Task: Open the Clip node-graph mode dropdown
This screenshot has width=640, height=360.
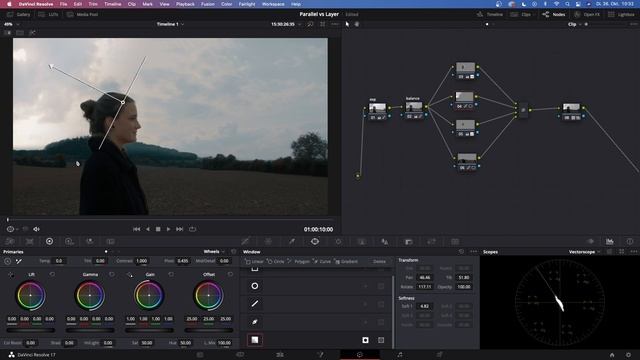Action: pos(575,24)
